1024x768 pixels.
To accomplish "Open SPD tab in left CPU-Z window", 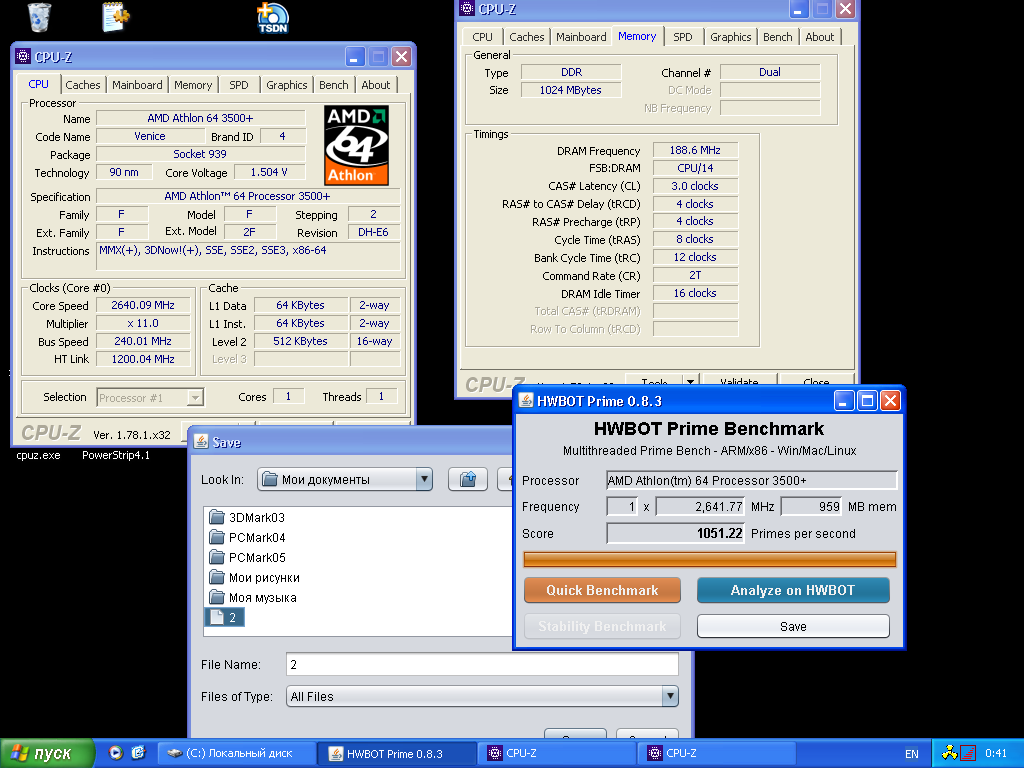I will (238, 85).
